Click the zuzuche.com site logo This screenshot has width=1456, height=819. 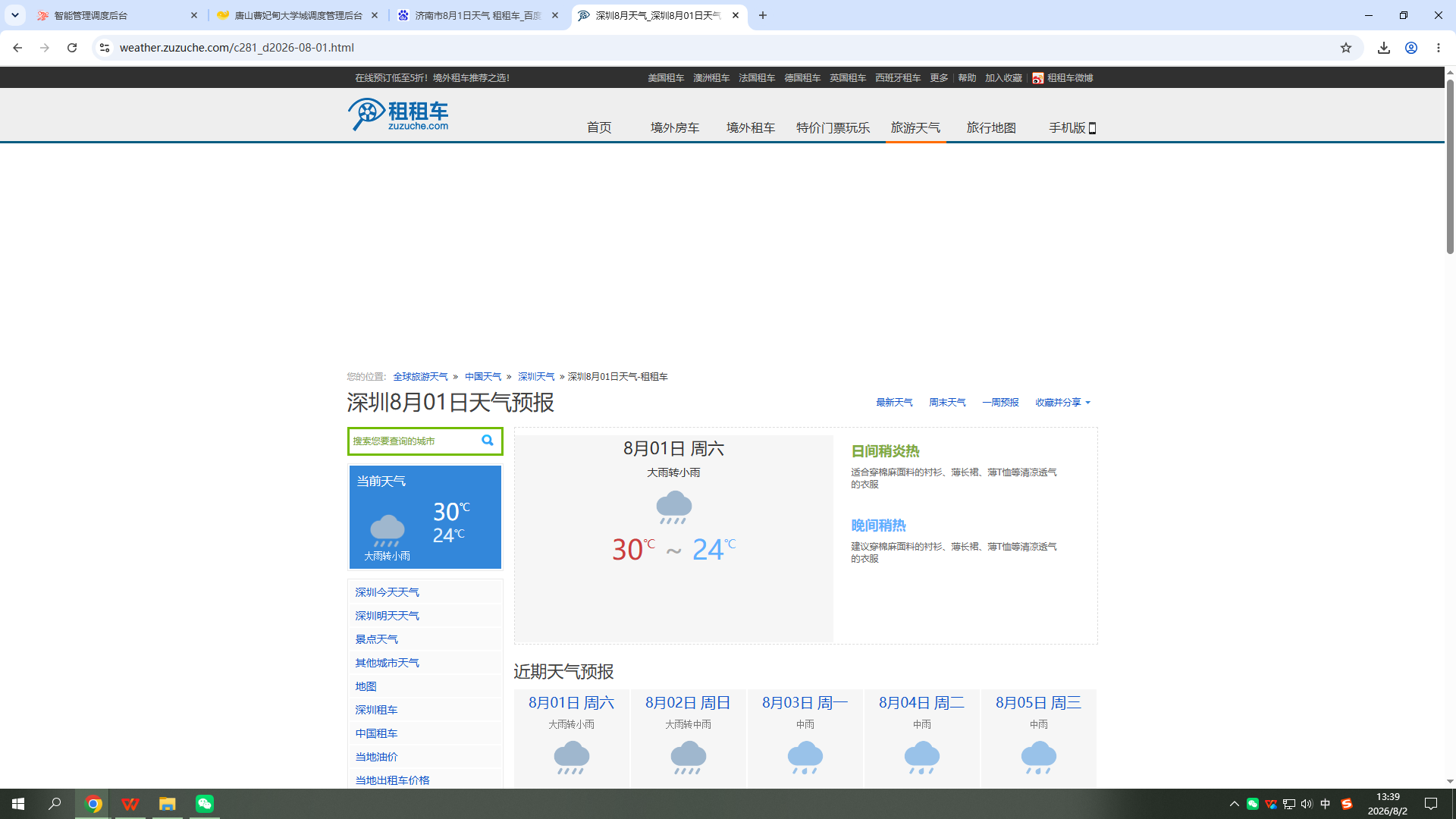398,115
